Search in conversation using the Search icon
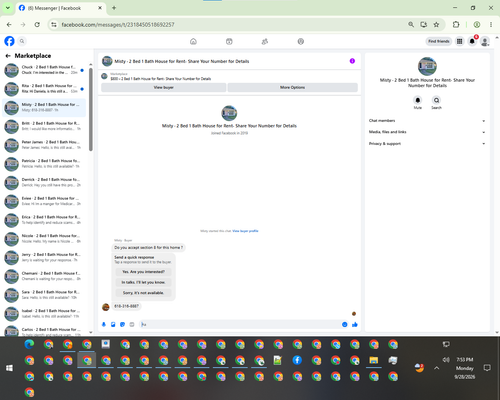 (x=436, y=100)
